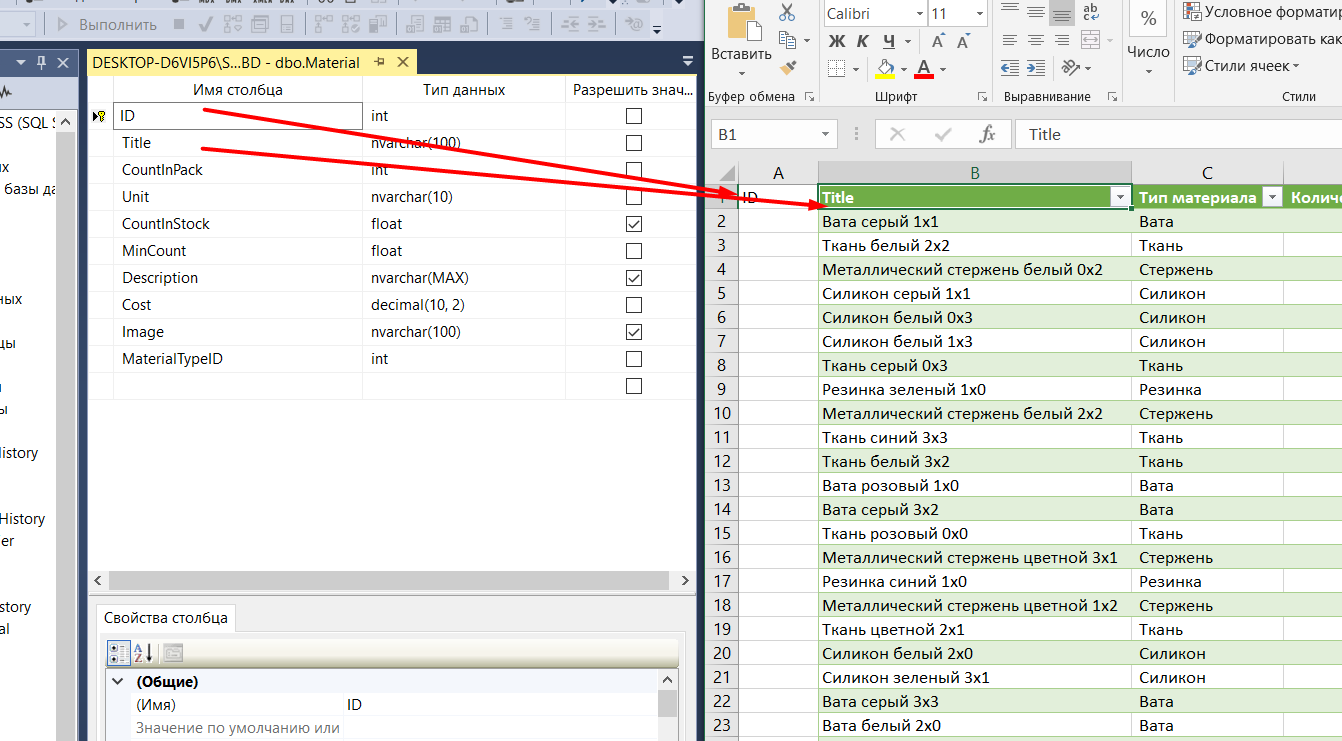The image size is (1342, 741).
Task: Toggle Allow Nulls for empty new row
Action: click(x=633, y=386)
